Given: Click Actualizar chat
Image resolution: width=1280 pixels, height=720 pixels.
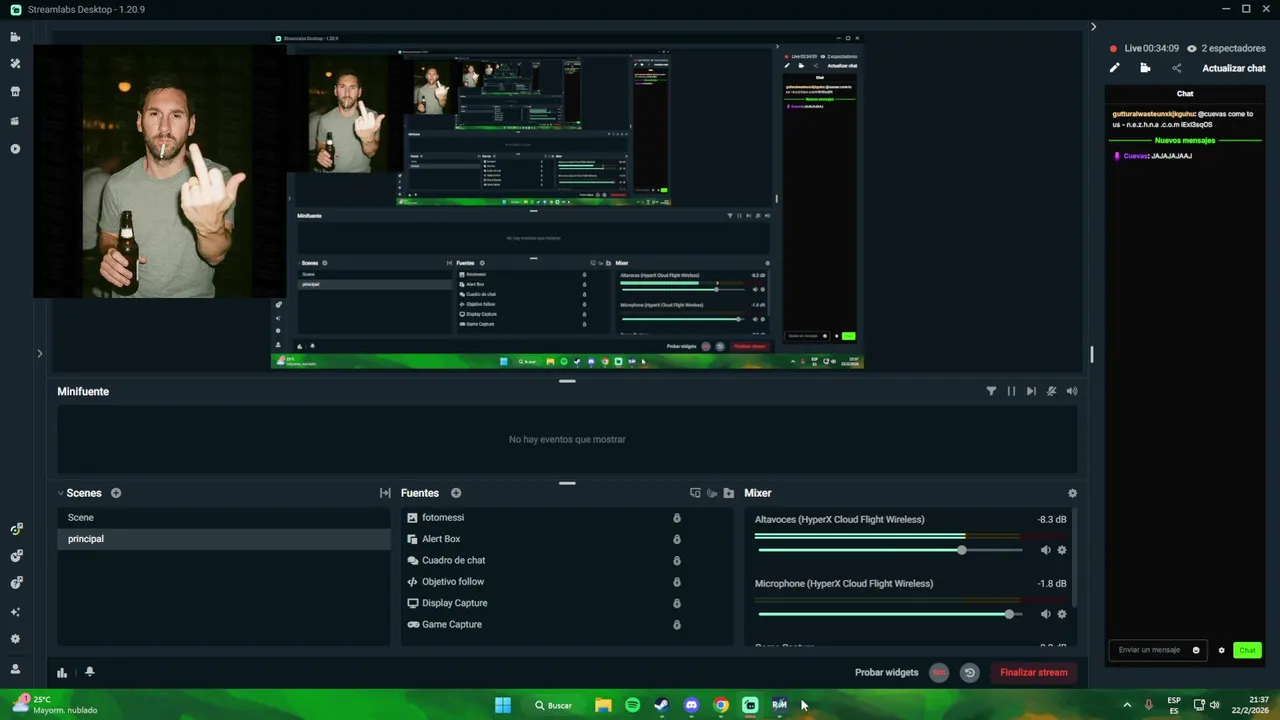Looking at the screenshot, I should click(1234, 68).
